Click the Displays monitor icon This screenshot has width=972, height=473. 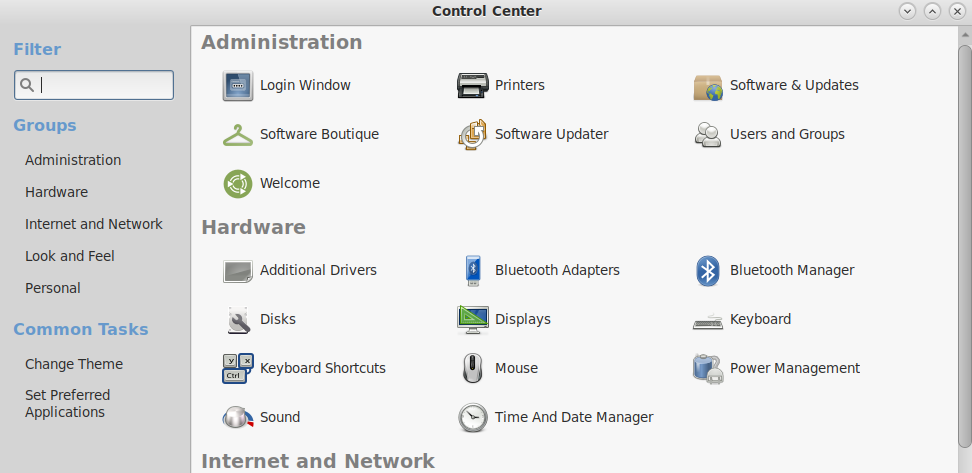[472, 320]
